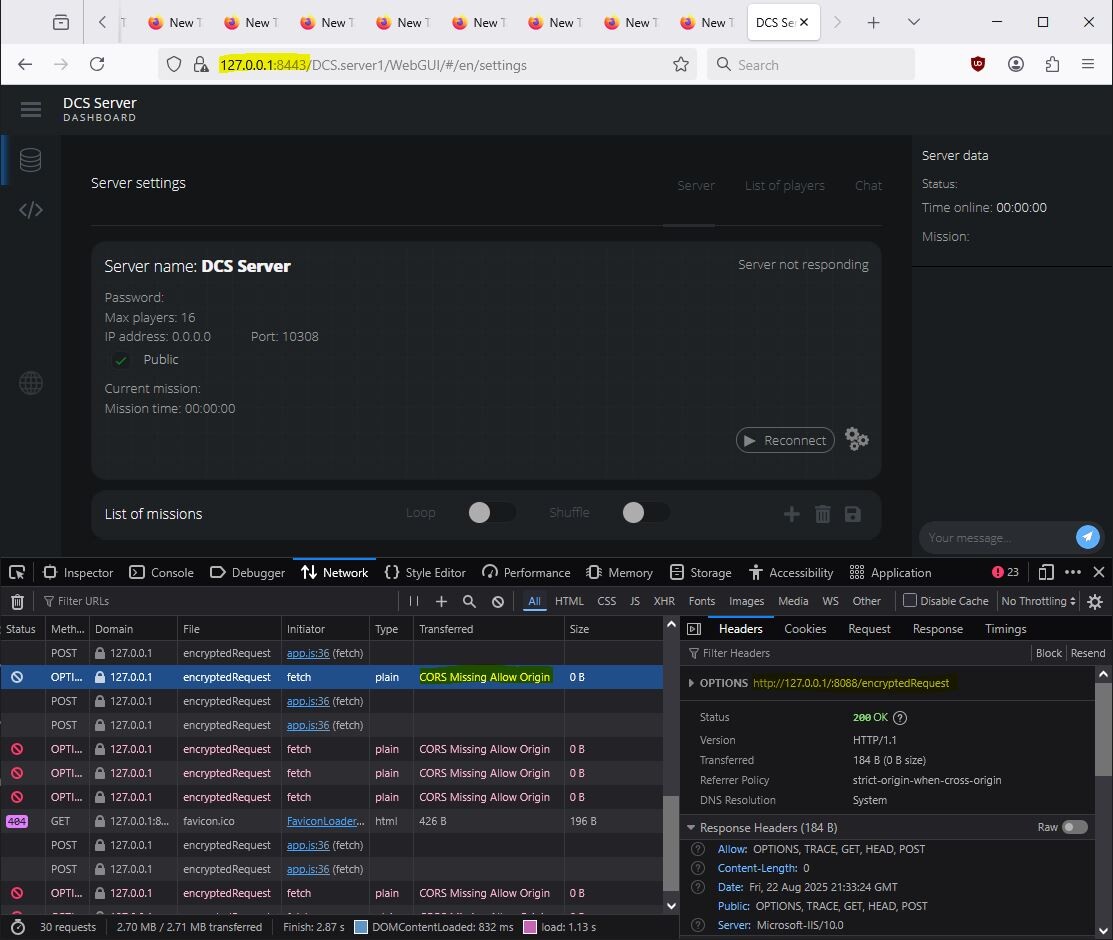
Task: Clear network log with trash icon
Action: point(18,601)
